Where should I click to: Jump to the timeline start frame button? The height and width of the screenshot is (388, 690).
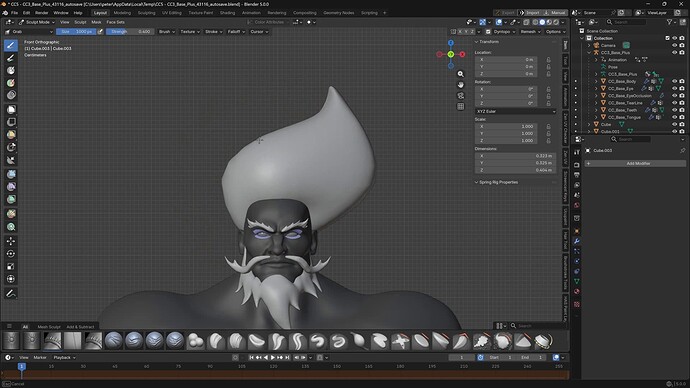251,358
